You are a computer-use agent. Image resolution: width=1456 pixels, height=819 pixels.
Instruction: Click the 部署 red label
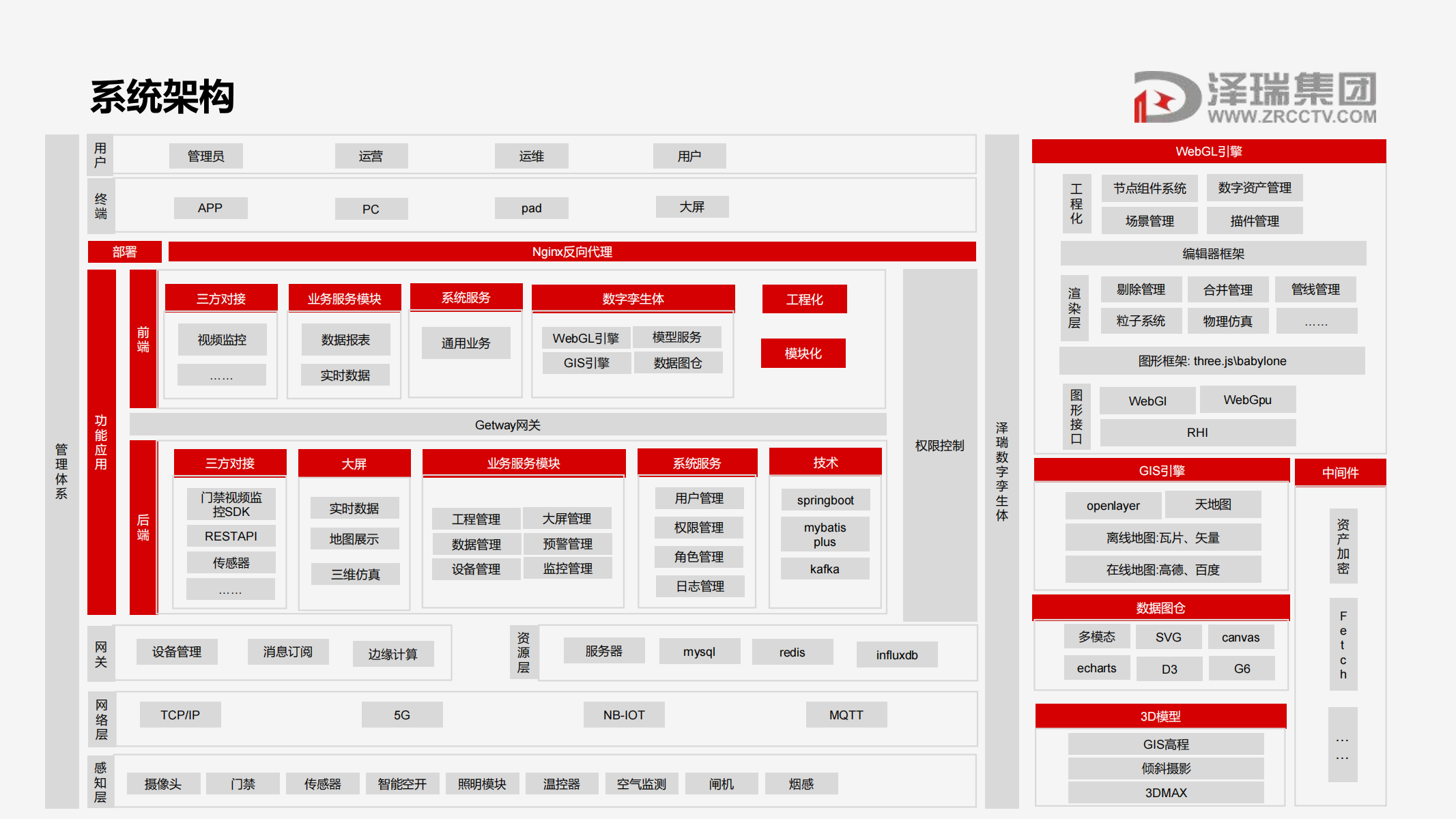click(x=124, y=252)
